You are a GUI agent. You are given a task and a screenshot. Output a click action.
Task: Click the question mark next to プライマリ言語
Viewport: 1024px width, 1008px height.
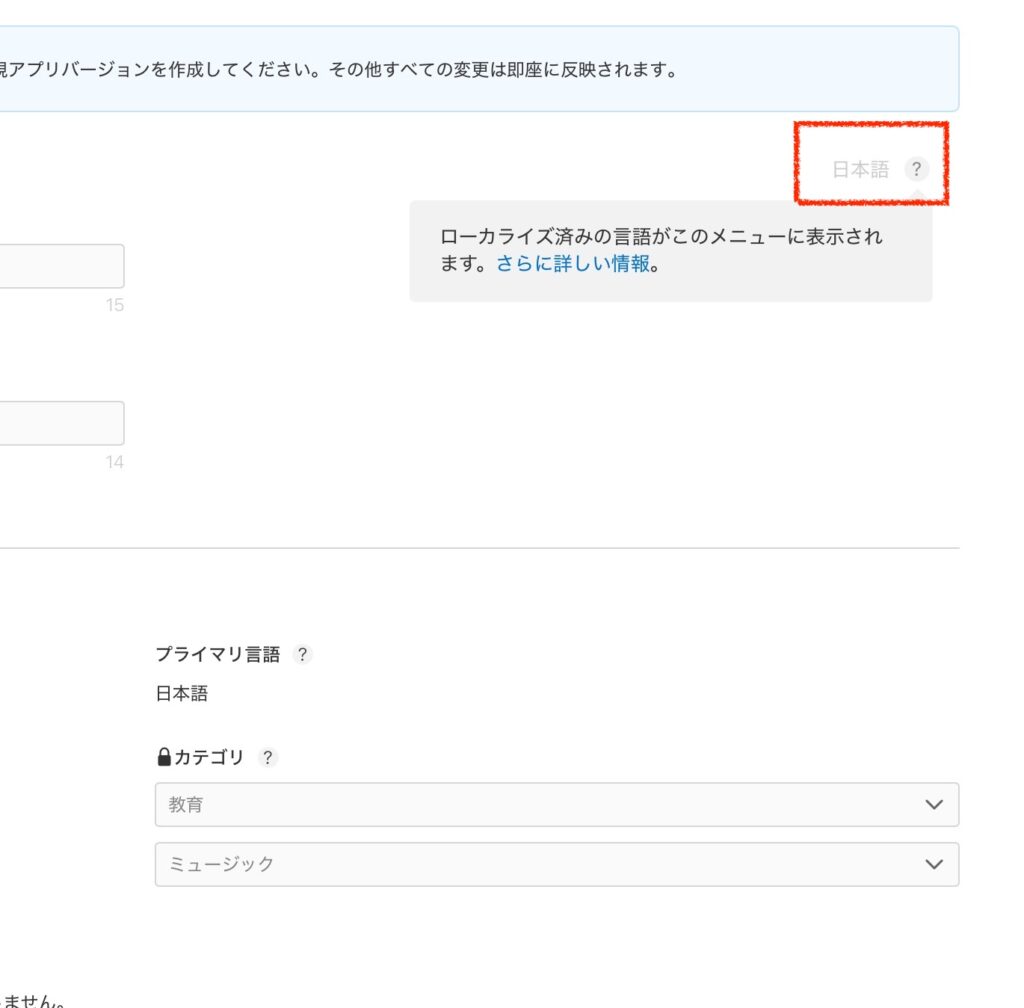pyautogui.click(x=302, y=655)
